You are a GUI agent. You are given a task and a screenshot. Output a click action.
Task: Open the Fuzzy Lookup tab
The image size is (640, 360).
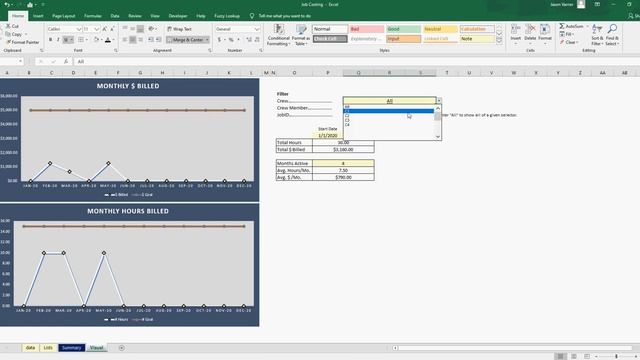click(227, 16)
